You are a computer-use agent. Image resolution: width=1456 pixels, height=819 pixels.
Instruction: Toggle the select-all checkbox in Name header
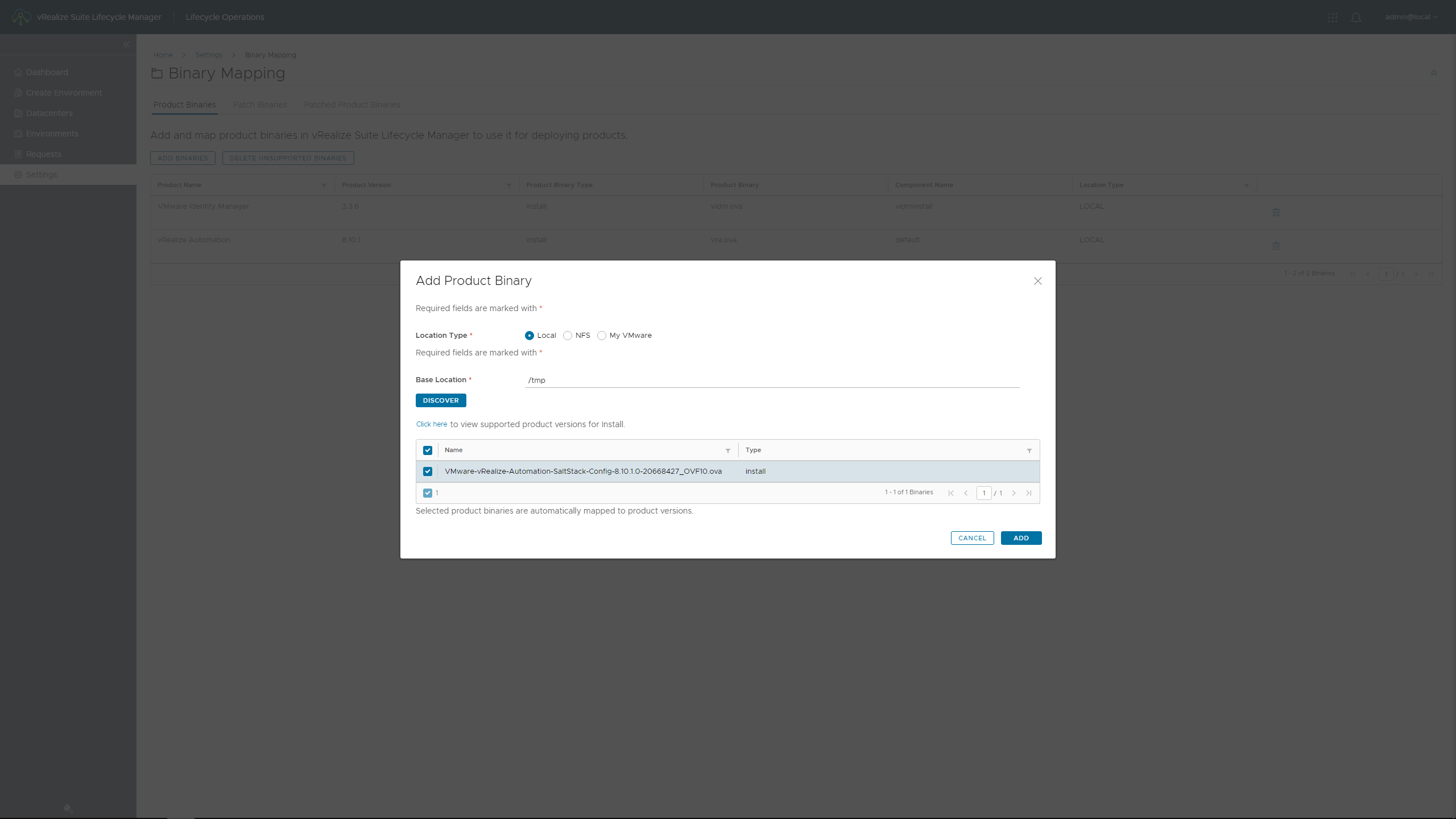[x=428, y=450]
